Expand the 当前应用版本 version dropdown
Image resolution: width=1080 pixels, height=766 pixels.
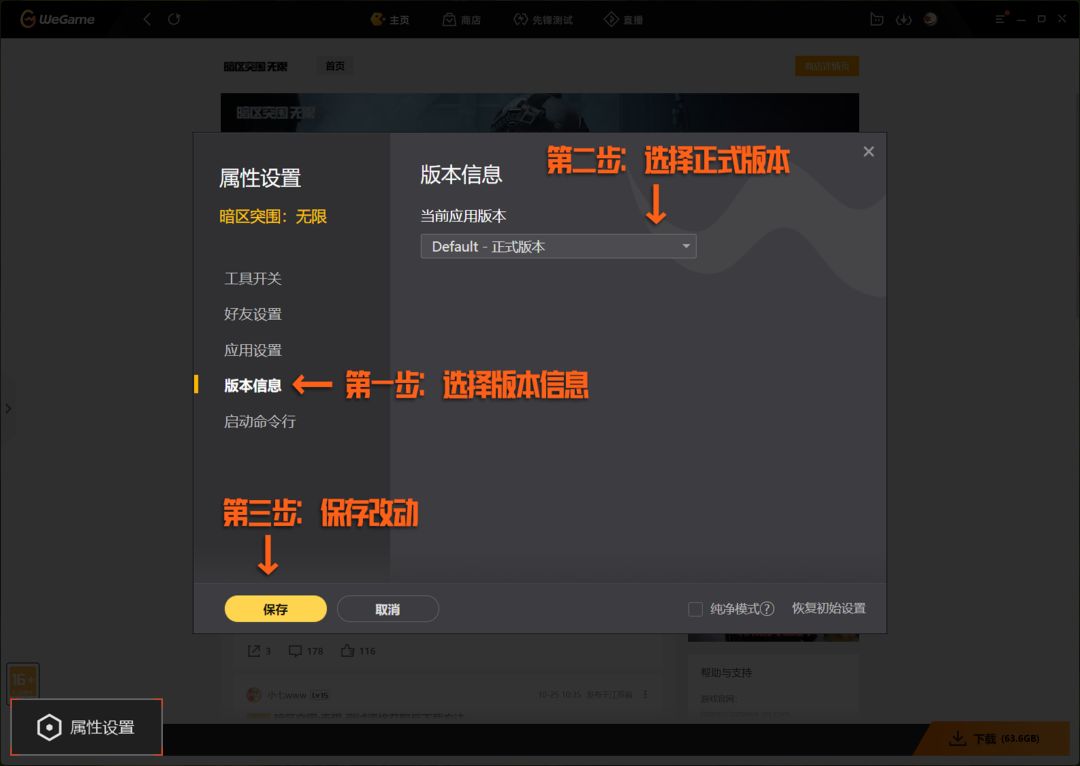(559, 247)
